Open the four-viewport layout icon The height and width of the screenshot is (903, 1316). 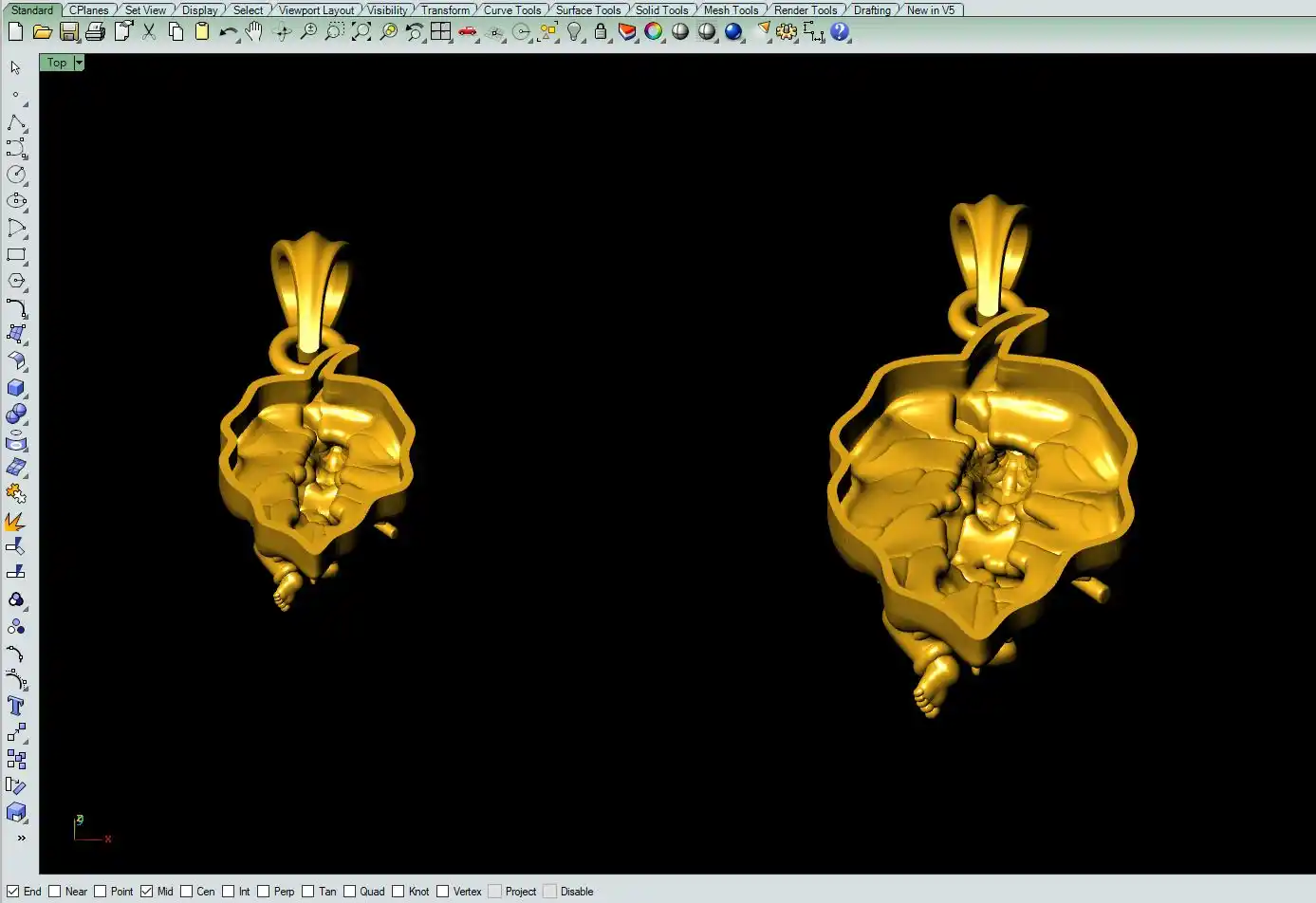(441, 31)
